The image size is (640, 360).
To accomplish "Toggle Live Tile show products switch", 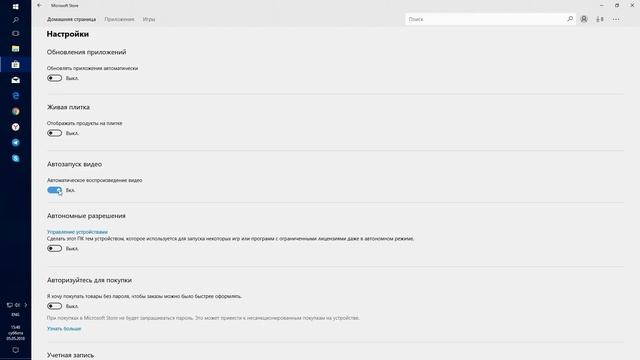I will [x=54, y=133].
